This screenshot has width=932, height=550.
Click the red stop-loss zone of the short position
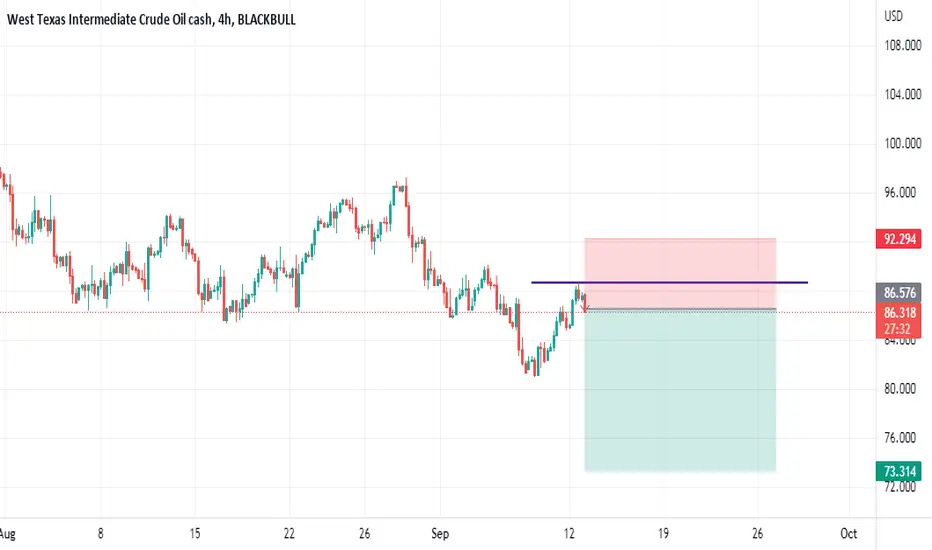680,274
